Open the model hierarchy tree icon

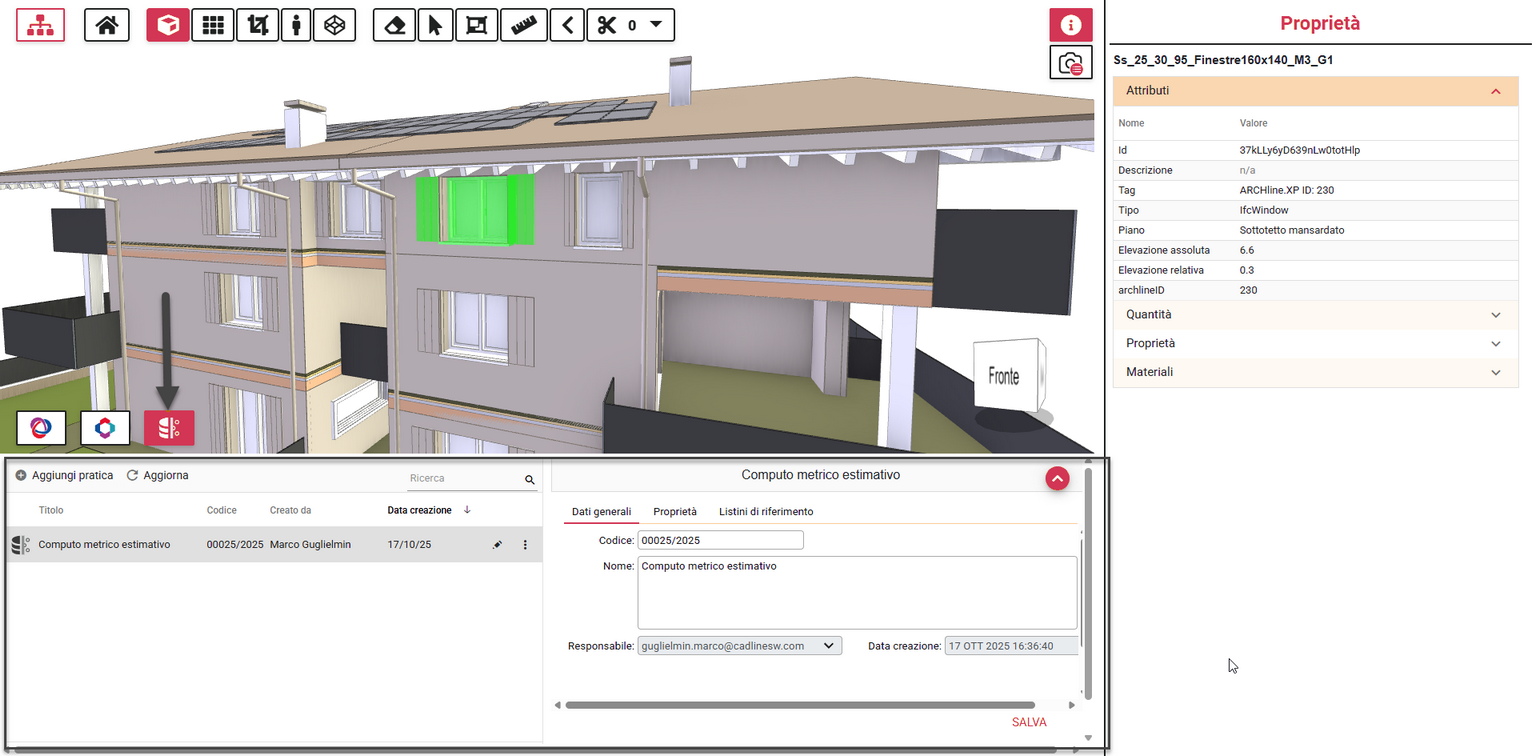click(x=41, y=25)
